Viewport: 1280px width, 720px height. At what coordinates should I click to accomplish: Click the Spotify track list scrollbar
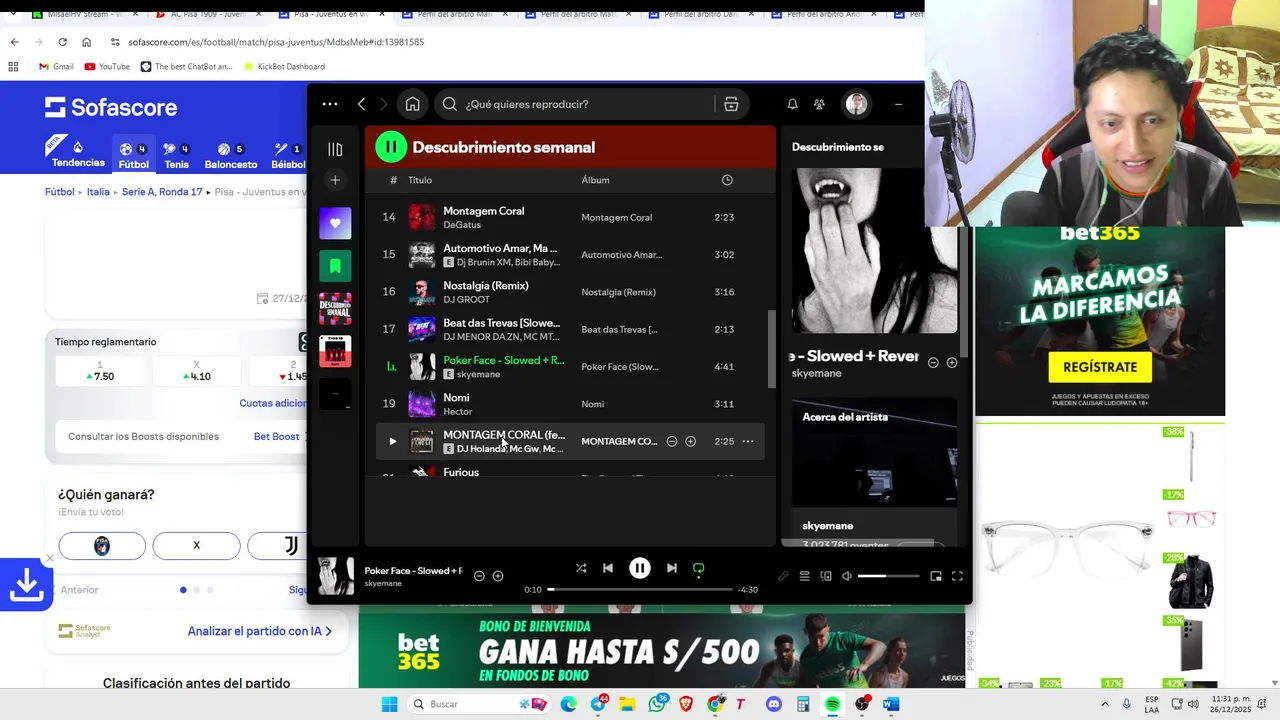click(770, 349)
